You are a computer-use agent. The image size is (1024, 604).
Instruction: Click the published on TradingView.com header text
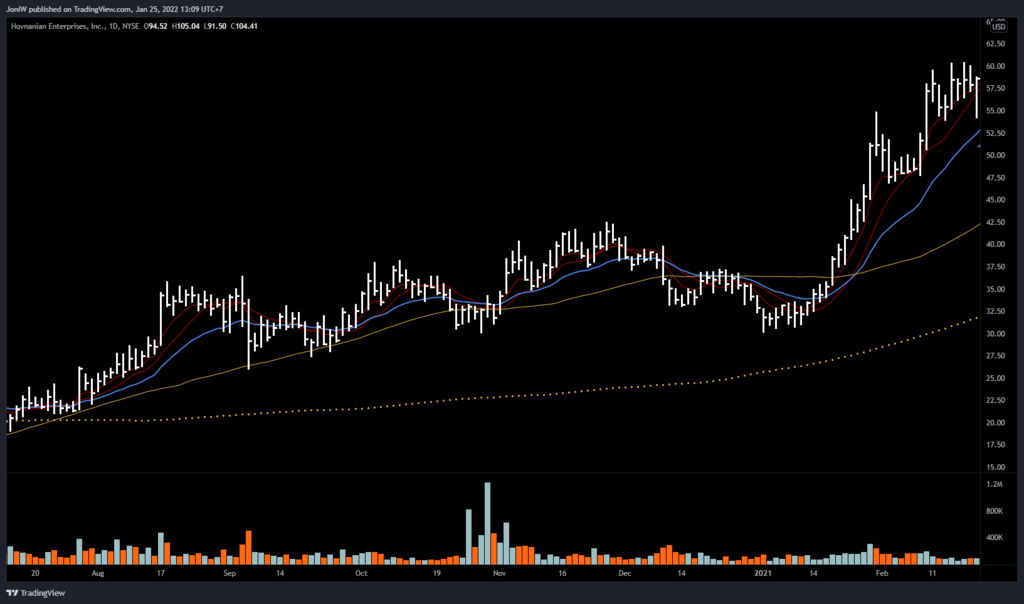128,10
